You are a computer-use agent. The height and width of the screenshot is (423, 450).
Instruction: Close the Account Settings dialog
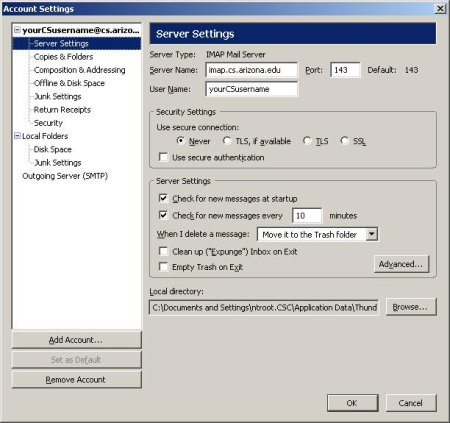pos(440,8)
